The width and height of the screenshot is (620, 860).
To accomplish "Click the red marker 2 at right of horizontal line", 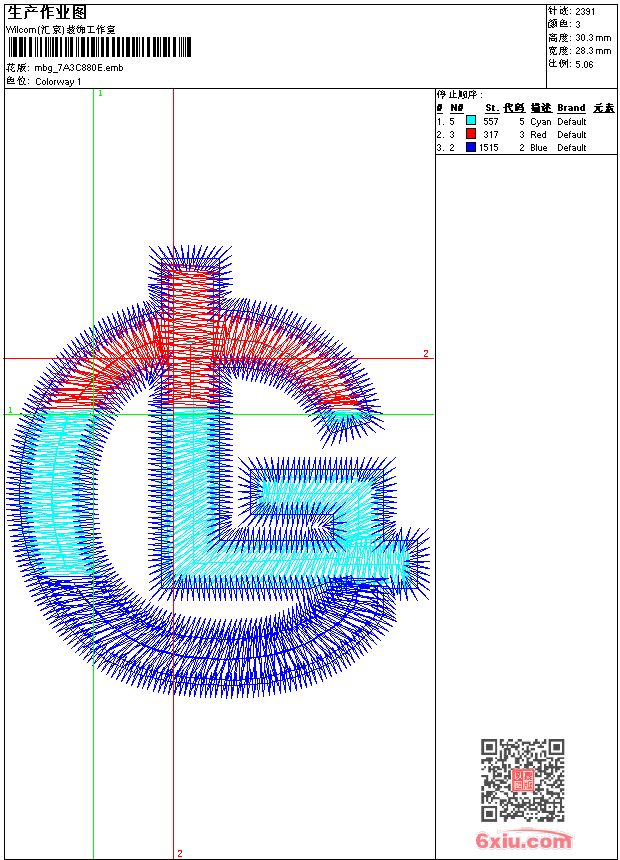I will coord(425,354).
